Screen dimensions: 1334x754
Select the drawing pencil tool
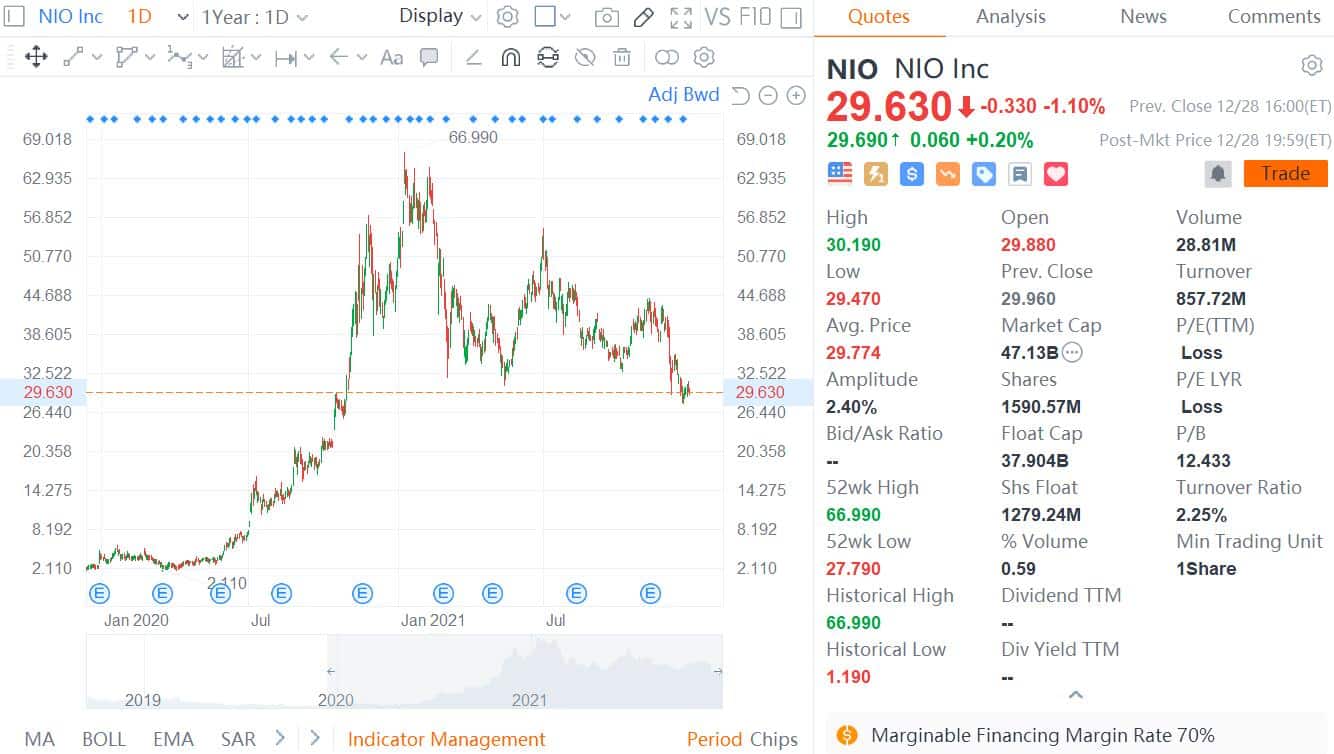pyautogui.click(x=643, y=17)
